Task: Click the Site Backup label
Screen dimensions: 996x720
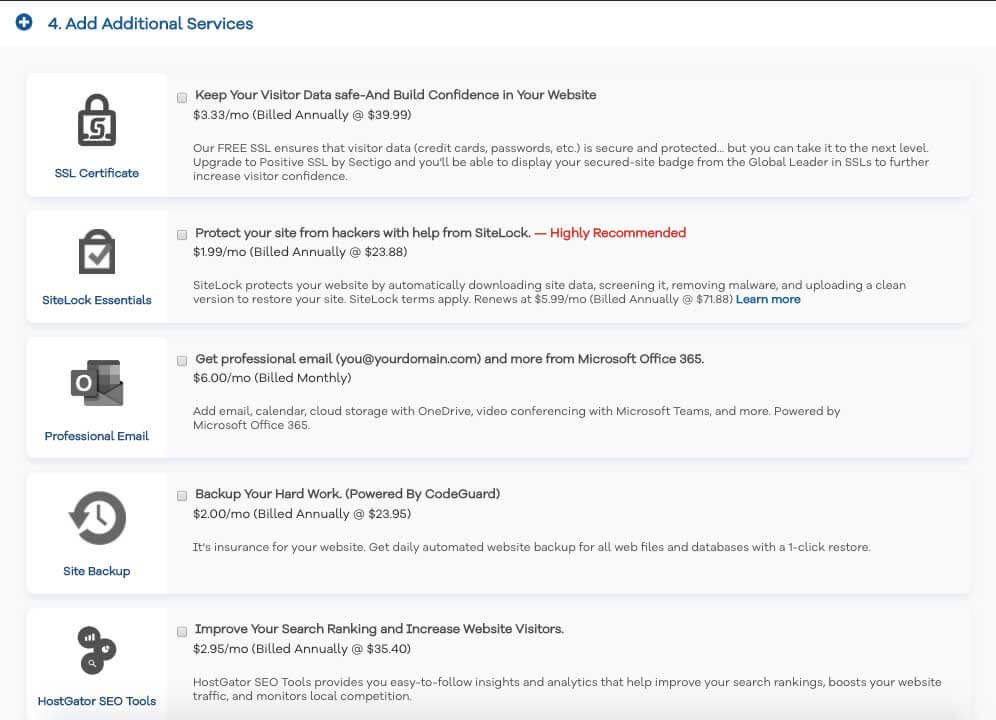Action: pos(97,571)
